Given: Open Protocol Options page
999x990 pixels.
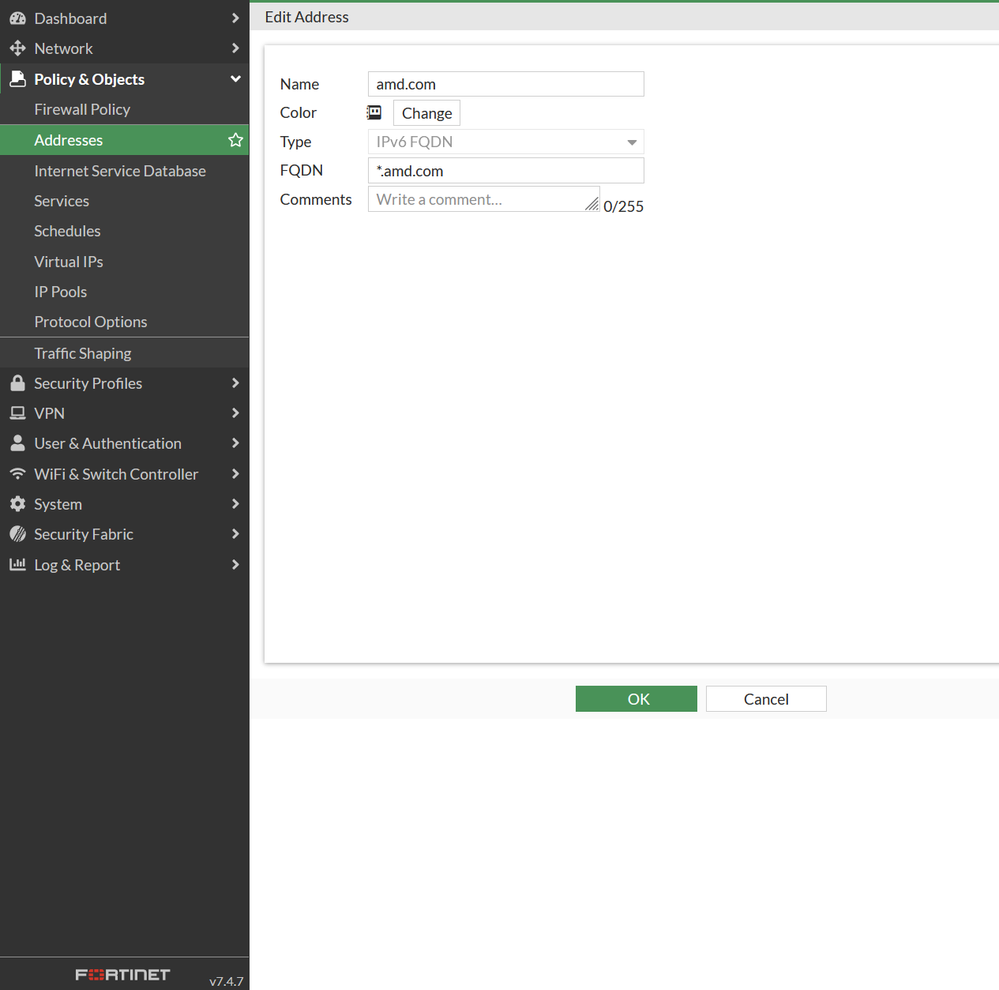Looking at the screenshot, I should tap(124, 322).
